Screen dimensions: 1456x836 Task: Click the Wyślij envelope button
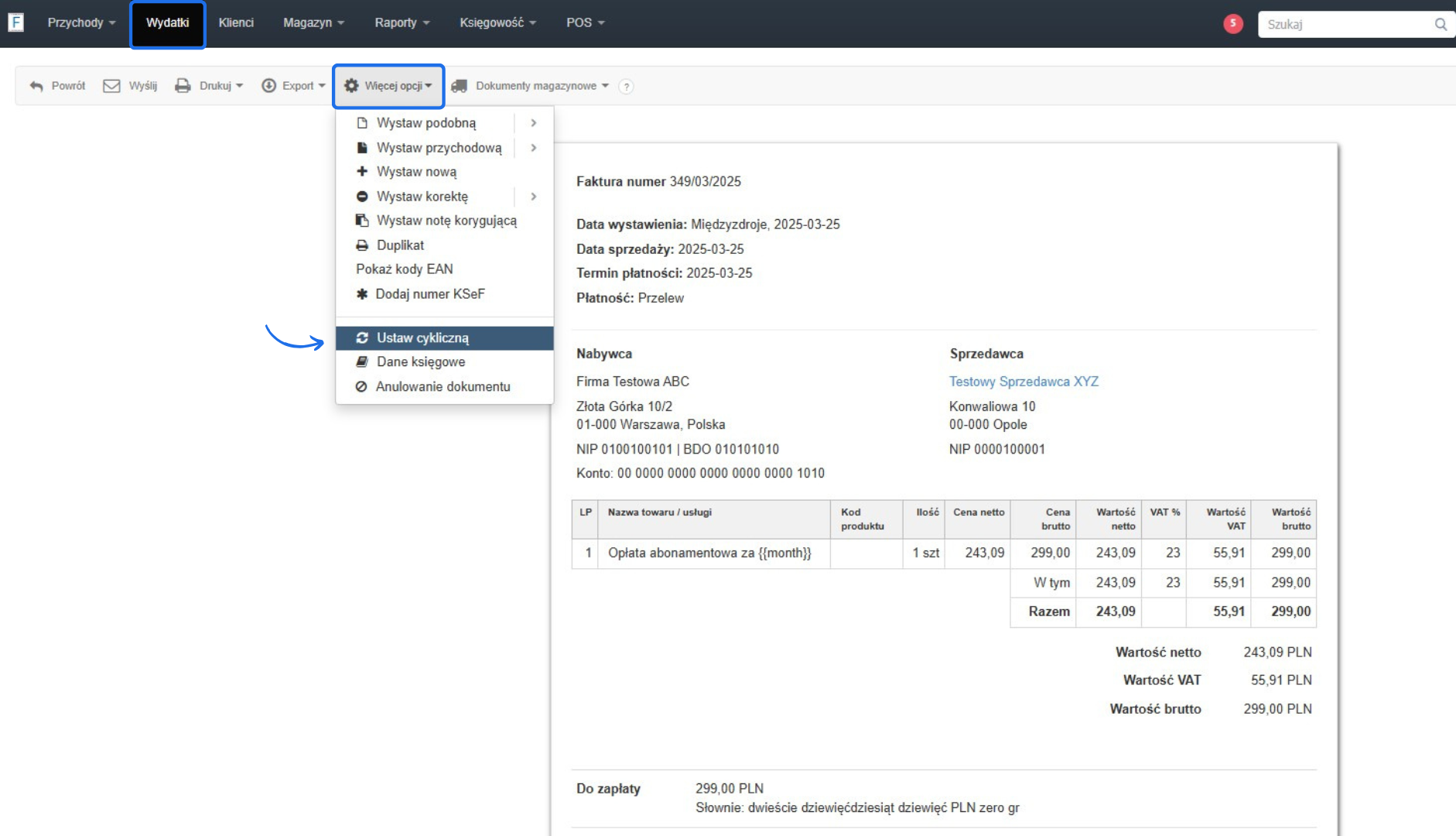click(x=130, y=86)
